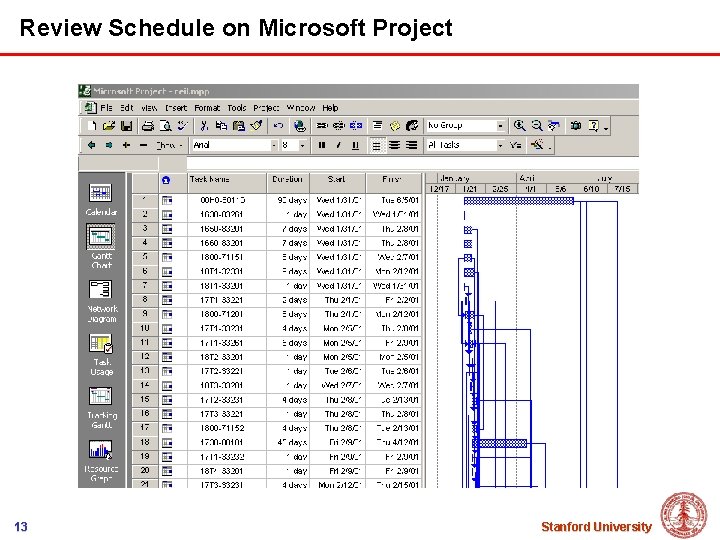The width and height of the screenshot is (720, 540).
Task: Open the Tracking Gantt view
Action: [101, 408]
